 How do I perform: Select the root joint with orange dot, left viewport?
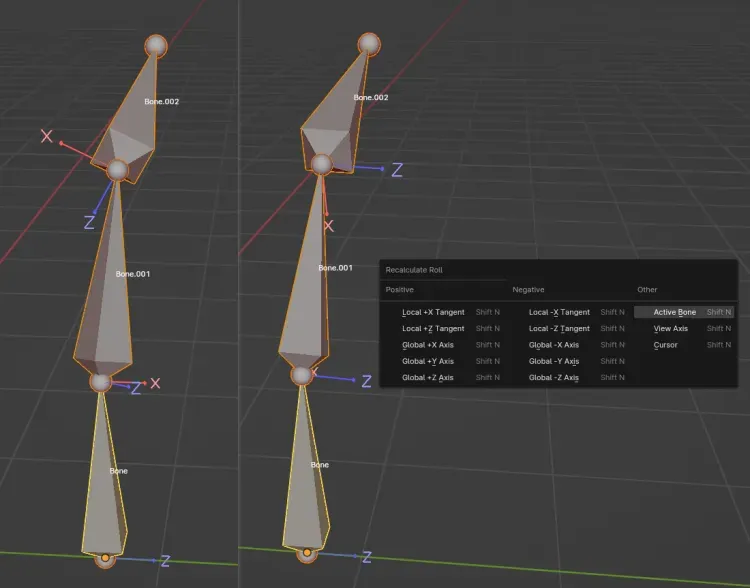[x=105, y=558]
